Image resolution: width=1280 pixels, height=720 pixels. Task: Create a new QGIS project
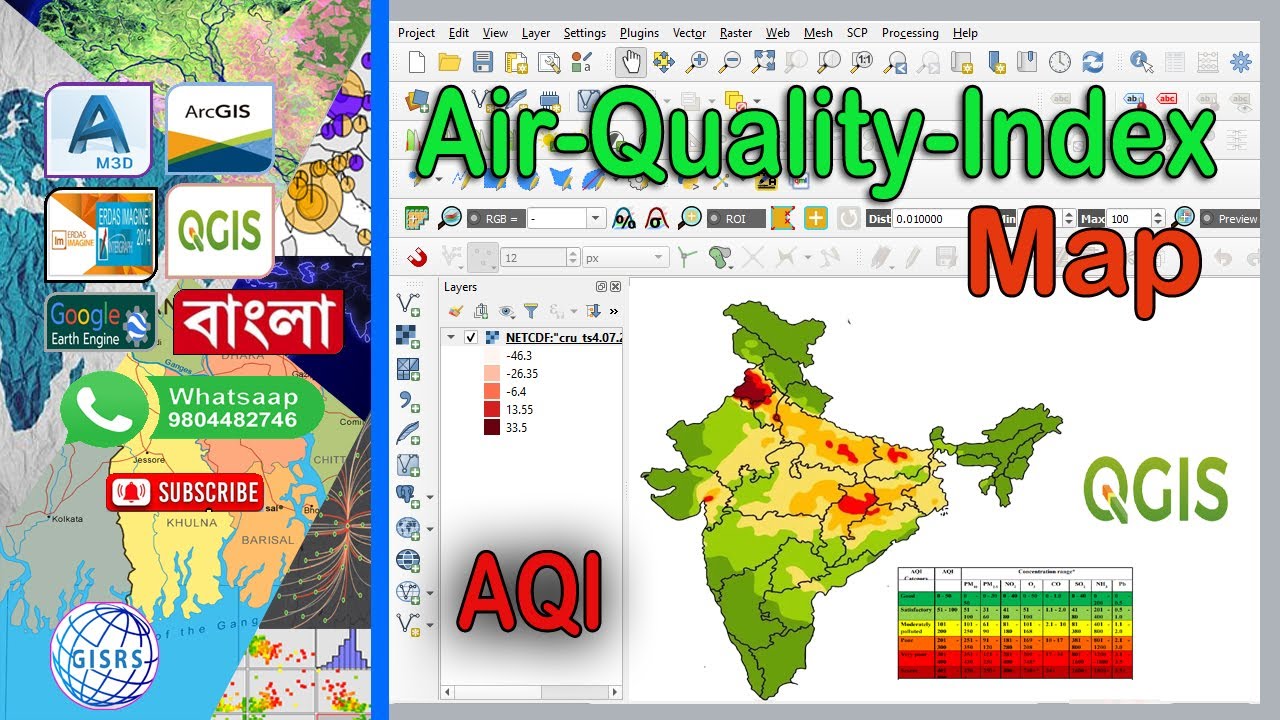click(x=417, y=62)
